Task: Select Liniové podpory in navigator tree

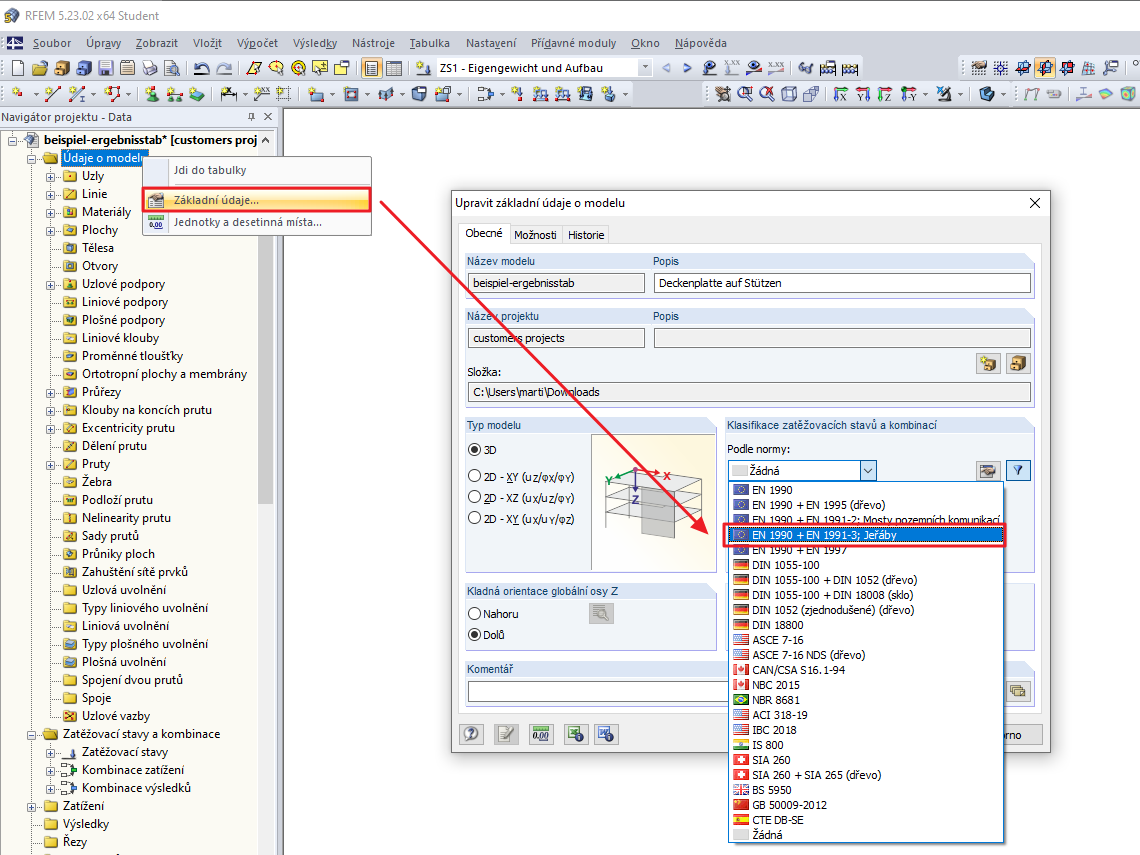Action: 124,302
